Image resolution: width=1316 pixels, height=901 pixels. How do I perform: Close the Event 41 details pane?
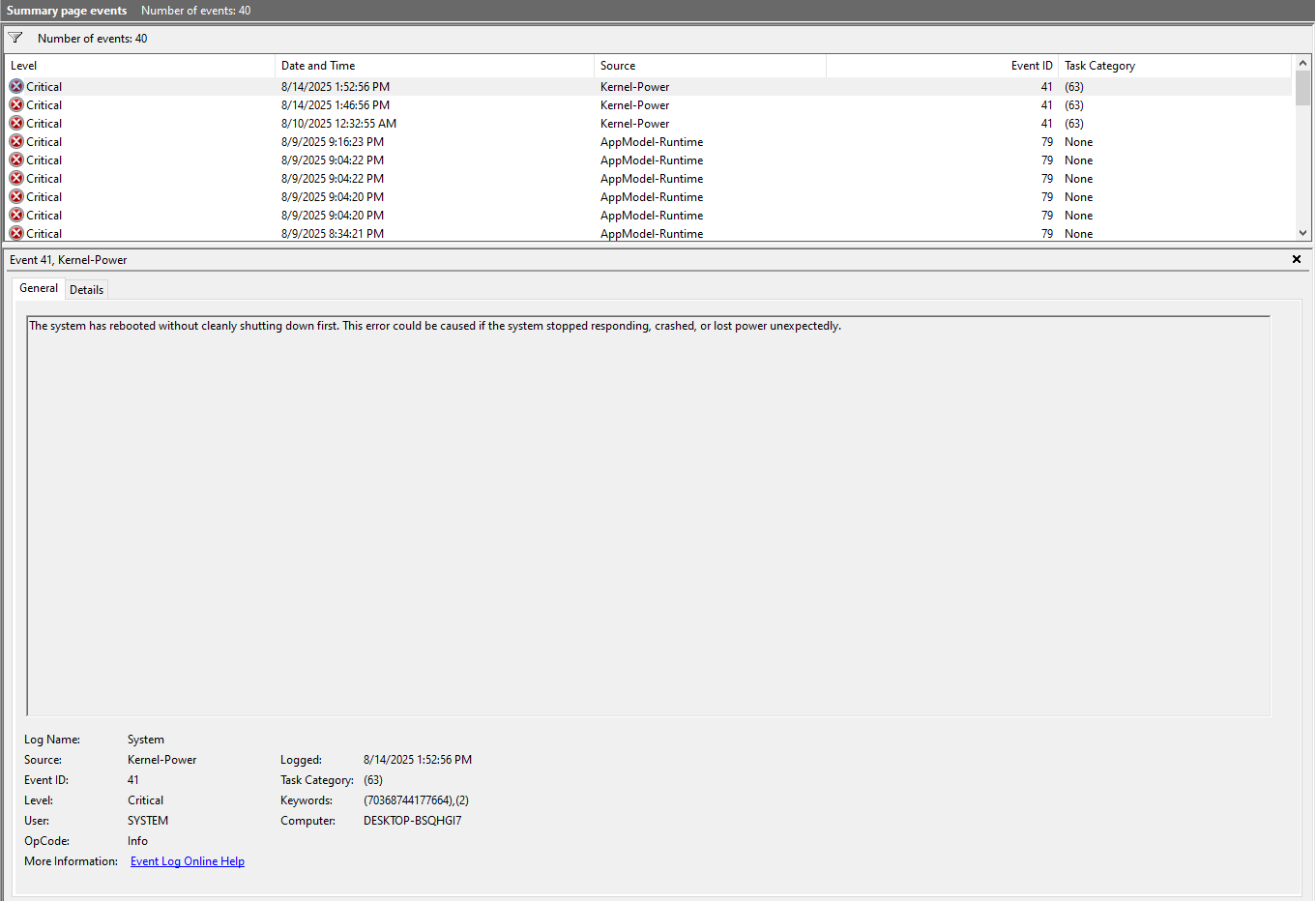click(1296, 259)
